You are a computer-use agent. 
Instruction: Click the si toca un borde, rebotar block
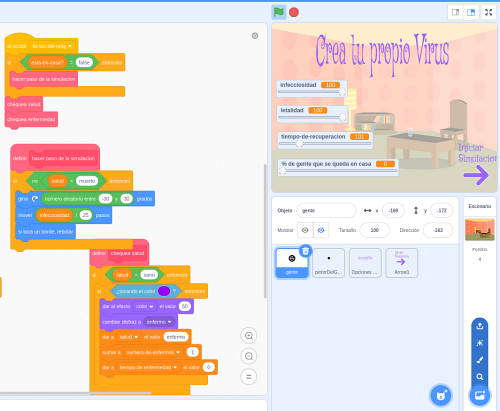click(46, 232)
